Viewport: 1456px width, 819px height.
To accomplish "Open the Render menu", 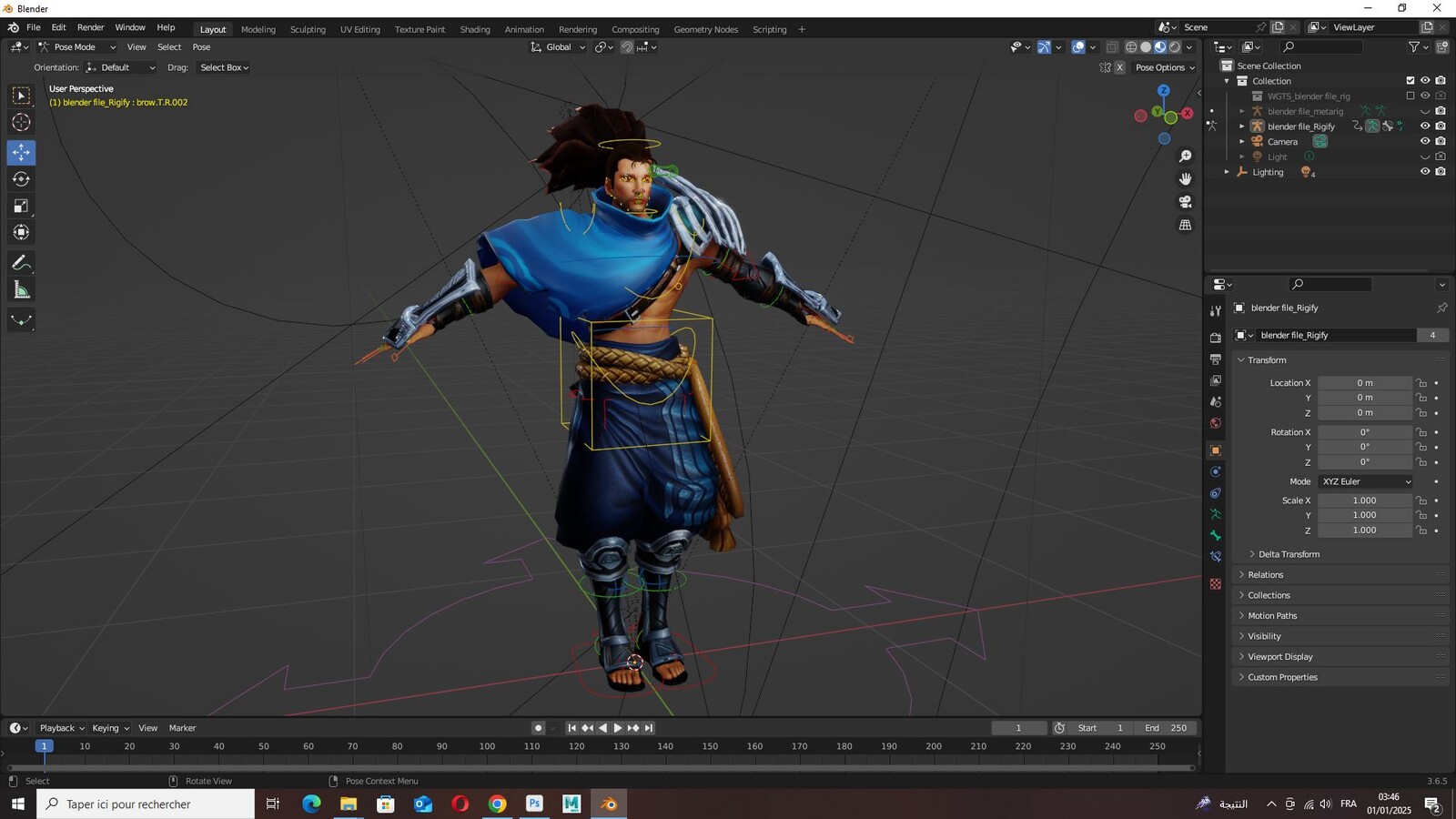I will 90,27.
